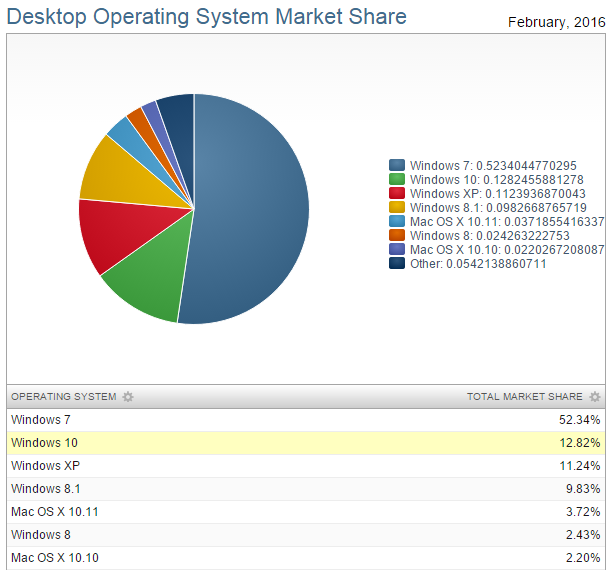This screenshot has height=578, width=612.
Task: Select the Windows 7 legend color swatch
Action: click(397, 165)
